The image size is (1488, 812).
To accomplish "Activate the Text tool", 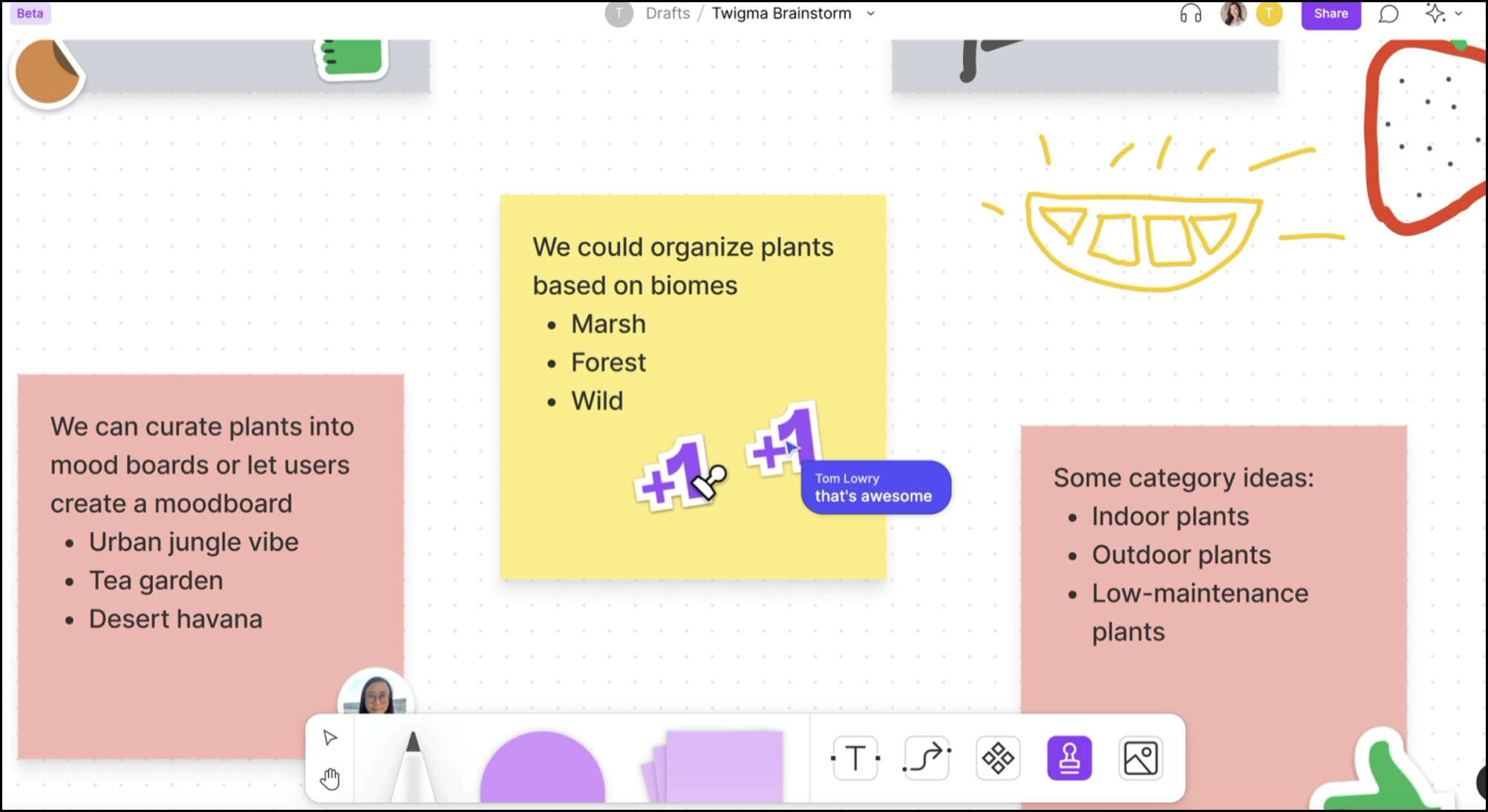I will tap(855, 758).
